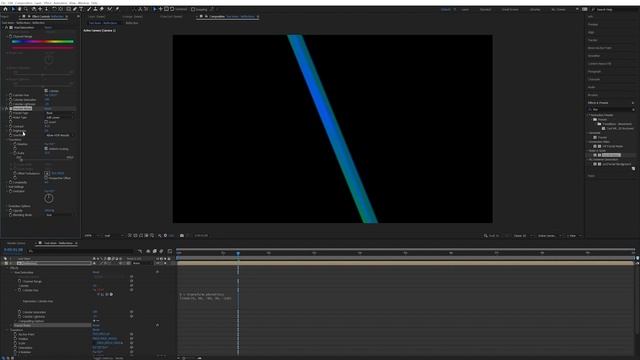
Task: Click the timeline current time indicator playhead
Action: pyautogui.click(x=238, y=253)
